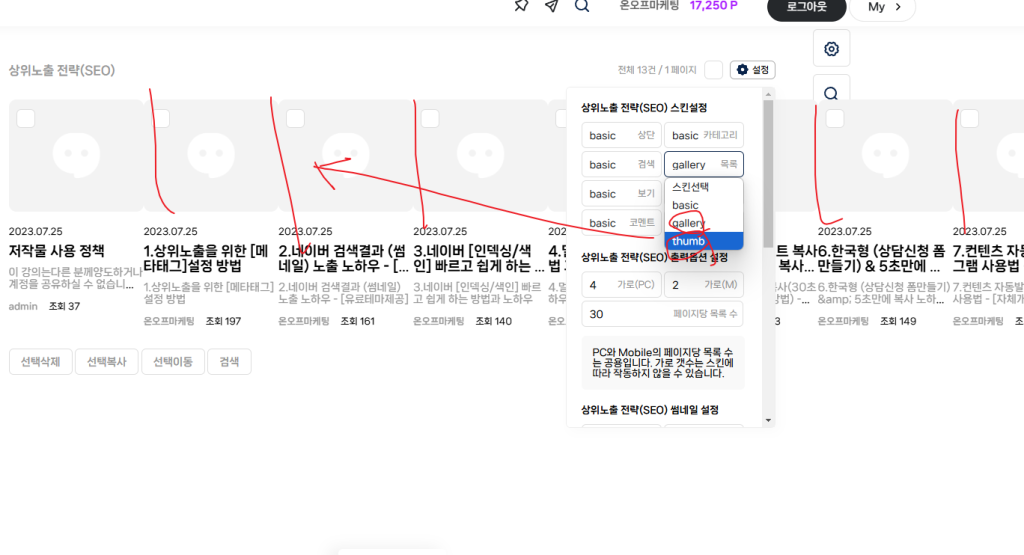
Task: Click the 선택이동 button
Action: click(172, 362)
